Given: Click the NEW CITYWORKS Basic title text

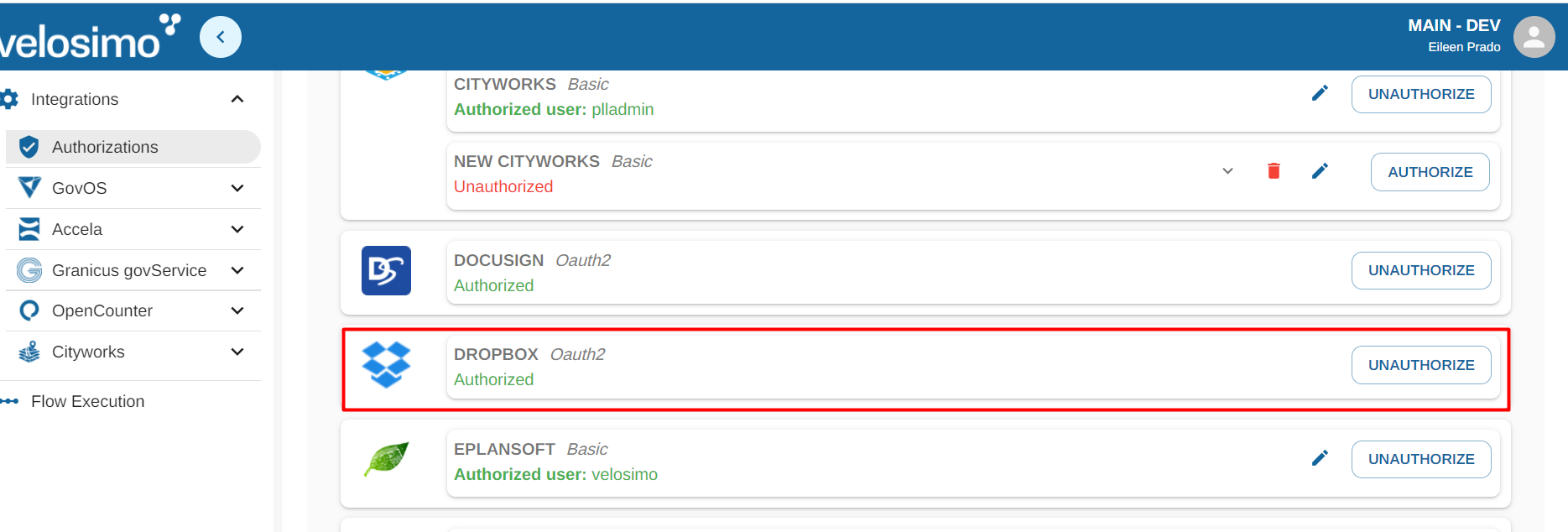Looking at the screenshot, I should click(553, 161).
